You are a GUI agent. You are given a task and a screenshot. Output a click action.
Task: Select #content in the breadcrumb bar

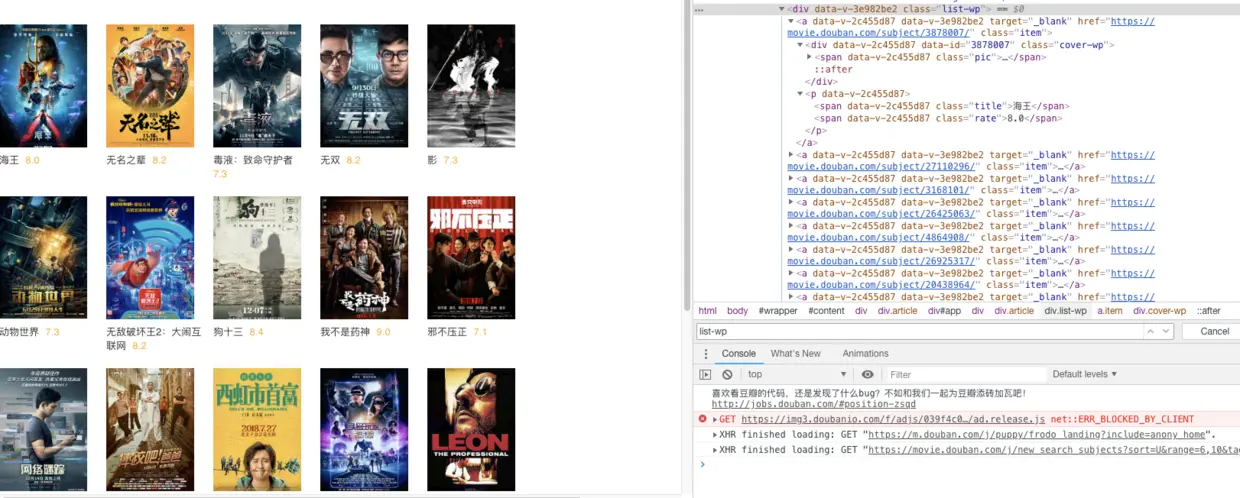(826, 311)
